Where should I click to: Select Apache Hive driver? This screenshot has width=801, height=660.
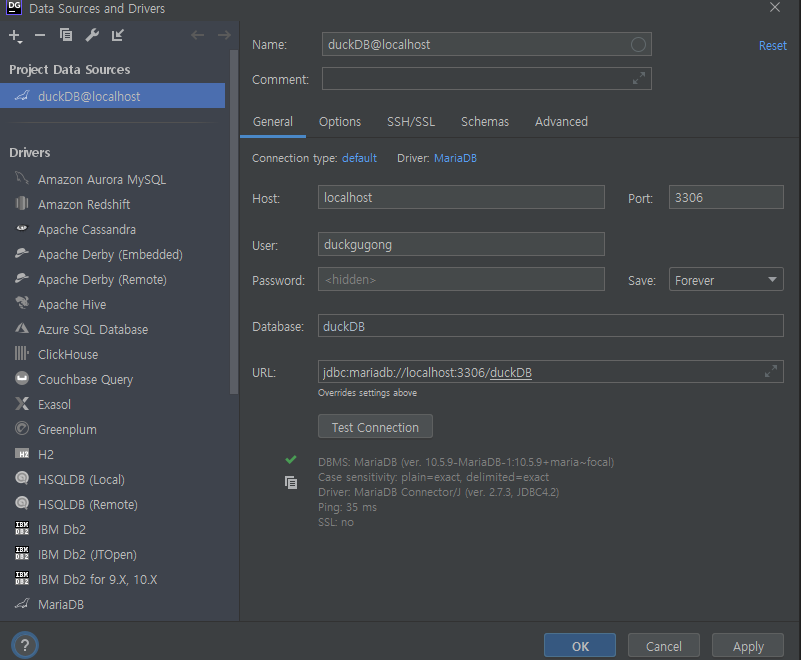tap(114, 304)
